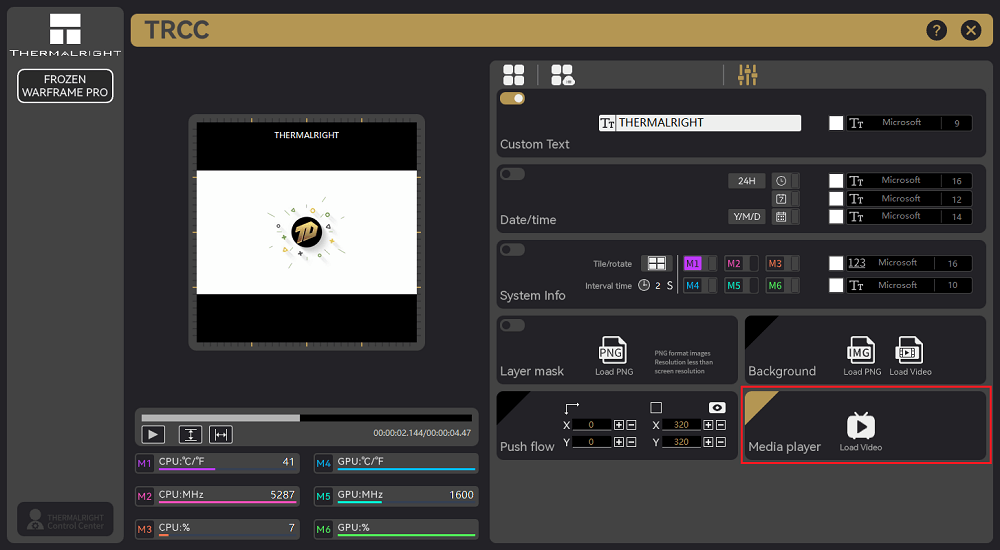The width and height of the screenshot is (1000, 550).
Task: Turn off the Custom Text toggle
Action: tap(512, 98)
